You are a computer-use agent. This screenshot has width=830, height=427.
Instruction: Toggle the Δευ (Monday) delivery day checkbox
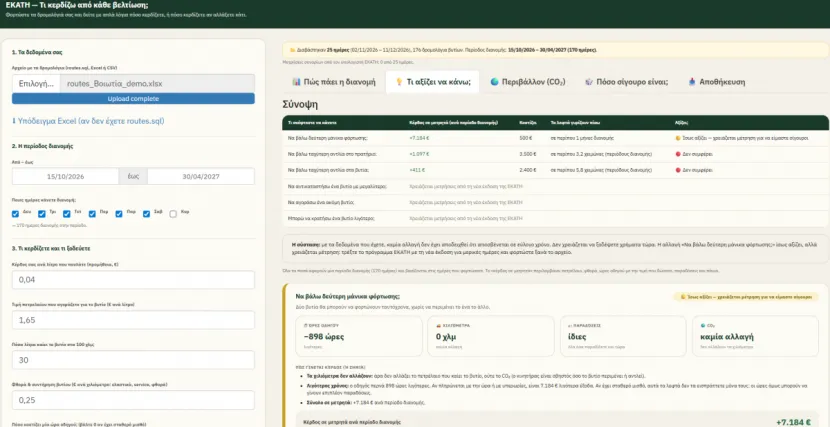pos(15,214)
